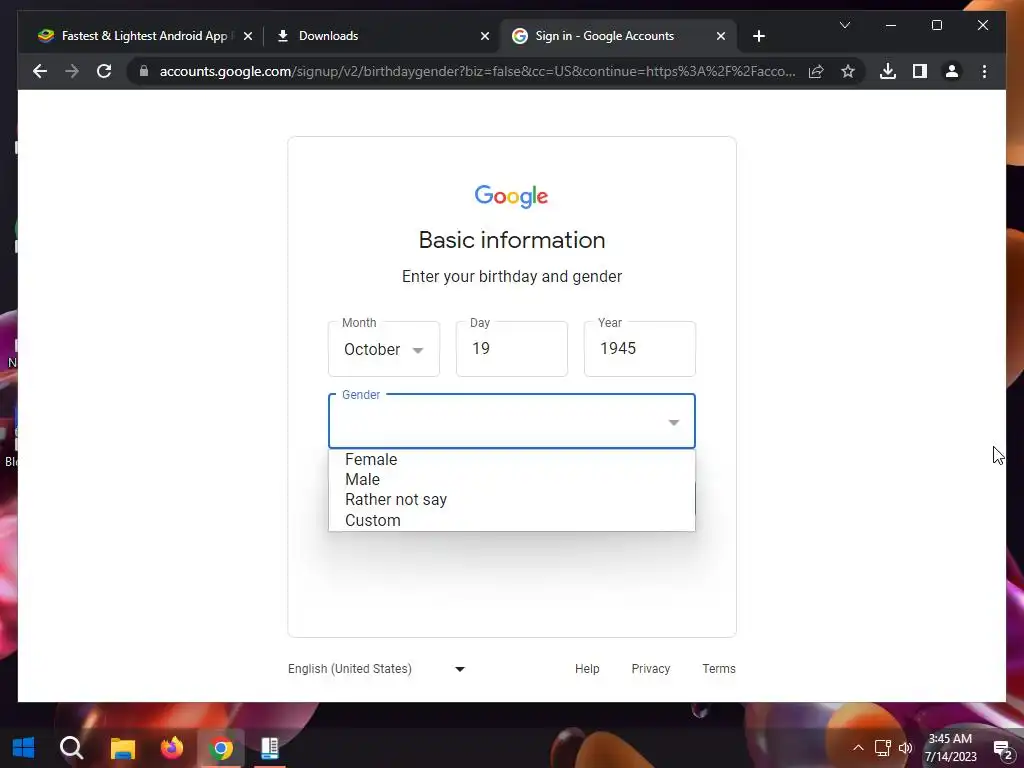Open the notebook app on taskbar

point(270,748)
